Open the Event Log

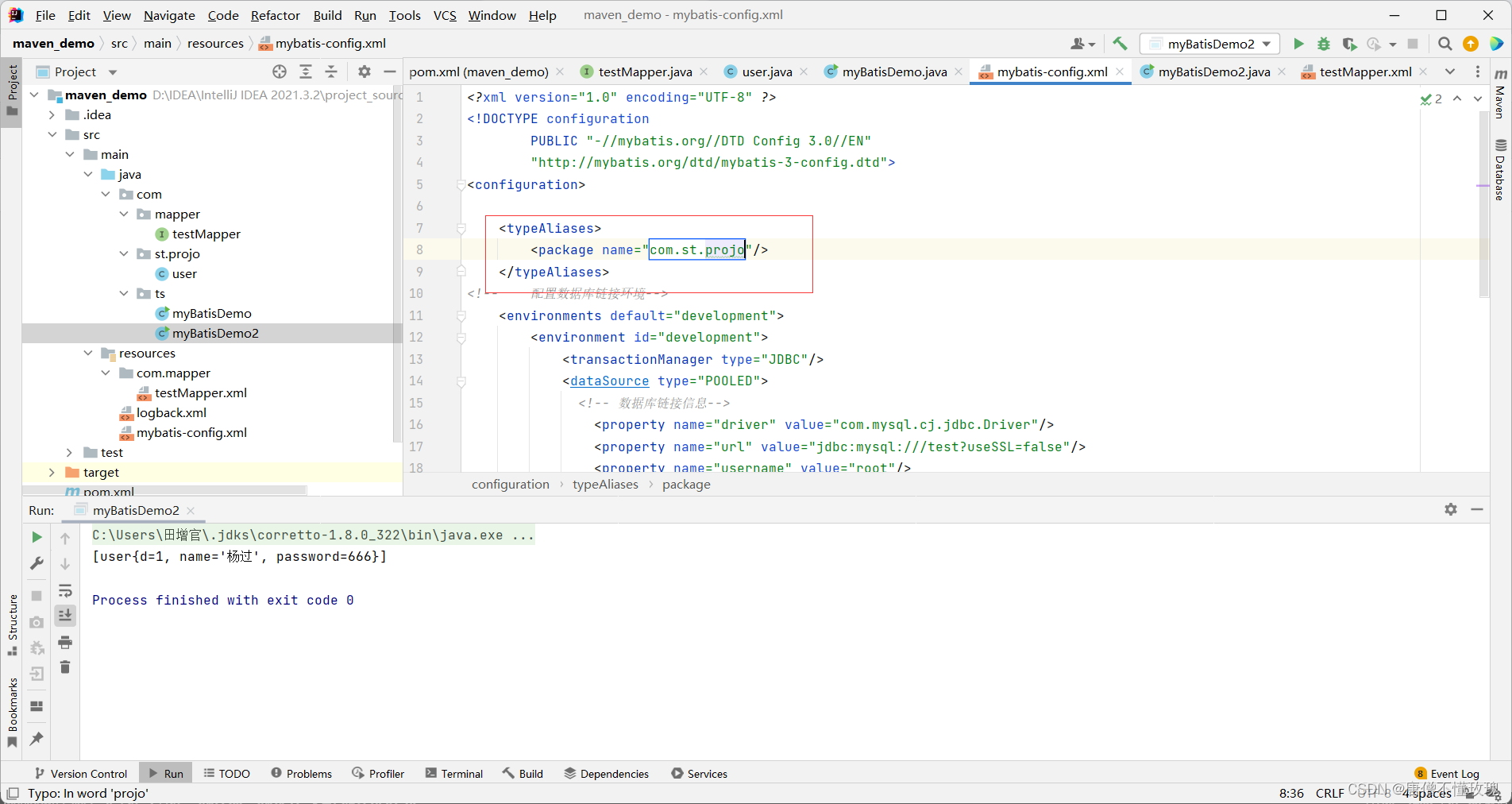(x=1447, y=774)
